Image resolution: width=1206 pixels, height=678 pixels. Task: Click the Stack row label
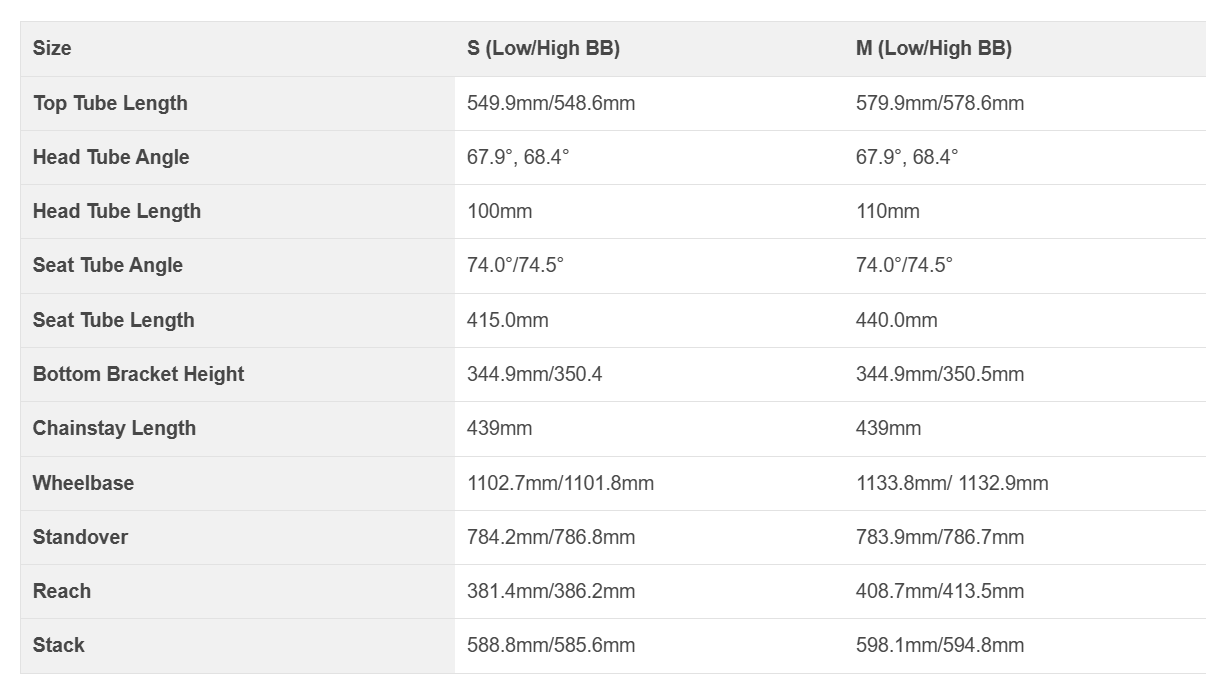click(59, 645)
